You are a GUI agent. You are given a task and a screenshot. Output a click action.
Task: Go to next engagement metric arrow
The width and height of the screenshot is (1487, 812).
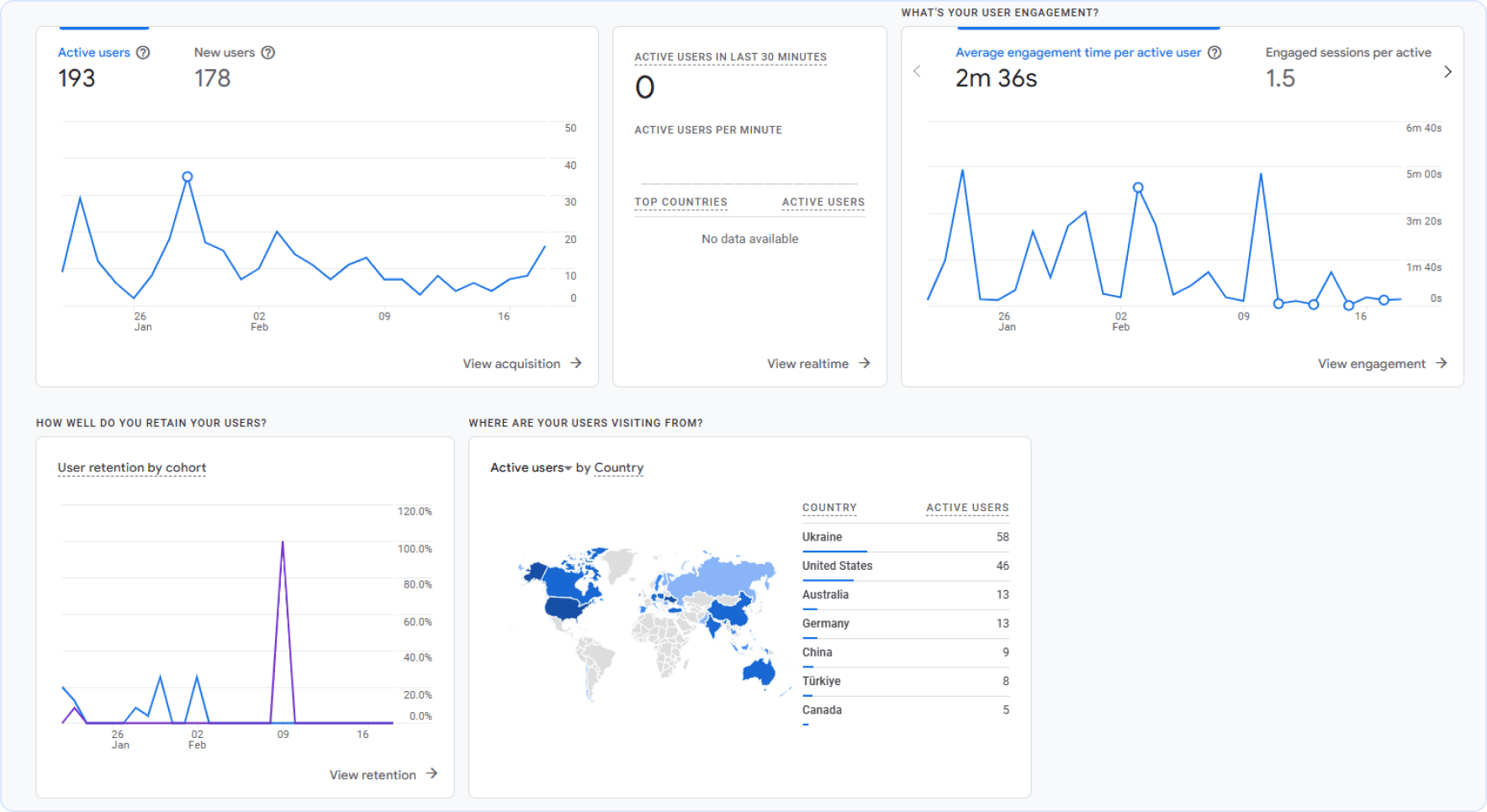coord(1447,72)
